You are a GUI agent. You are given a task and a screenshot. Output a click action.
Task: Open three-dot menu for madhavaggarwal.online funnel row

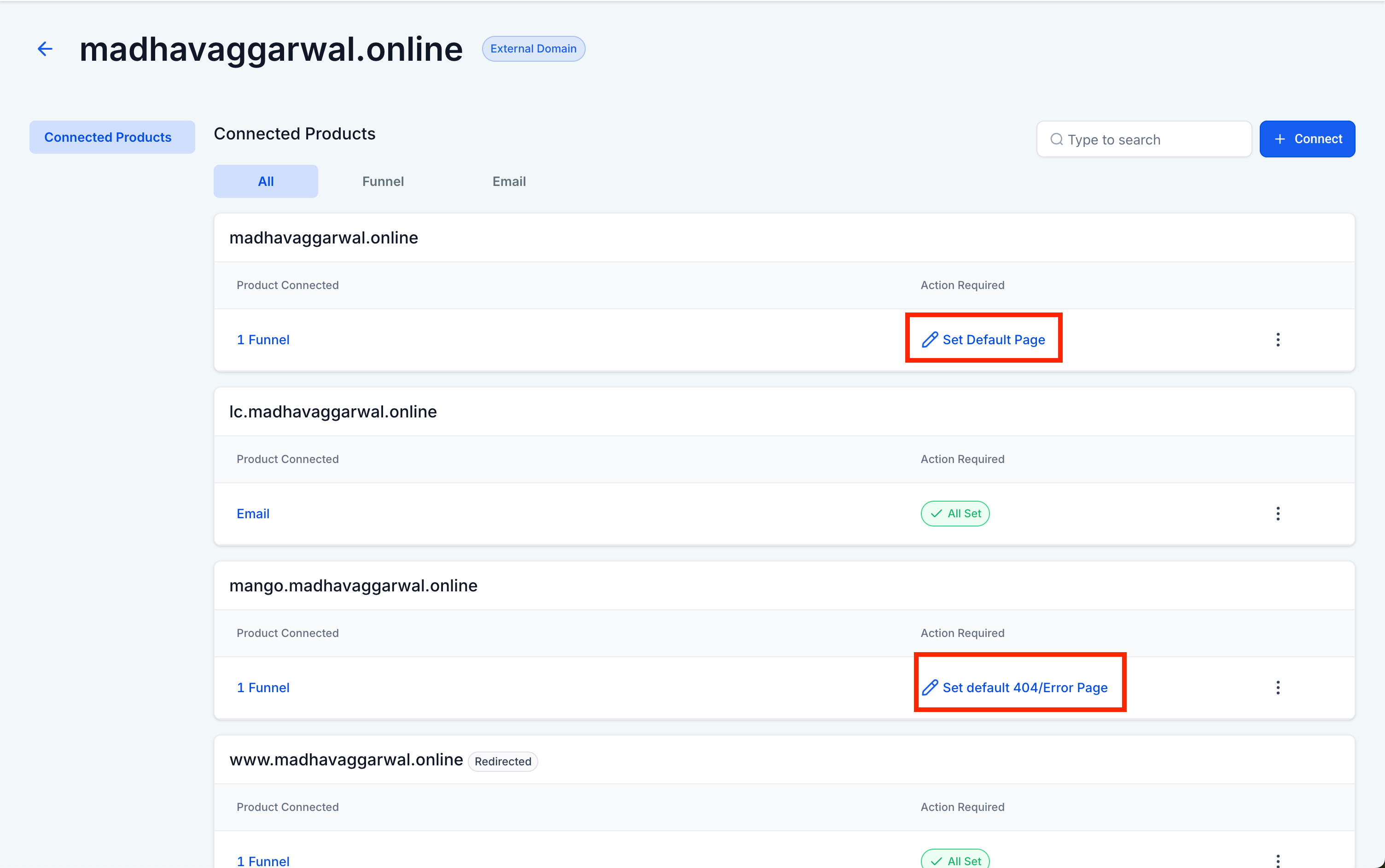pyautogui.click(x=1278, y=340)
